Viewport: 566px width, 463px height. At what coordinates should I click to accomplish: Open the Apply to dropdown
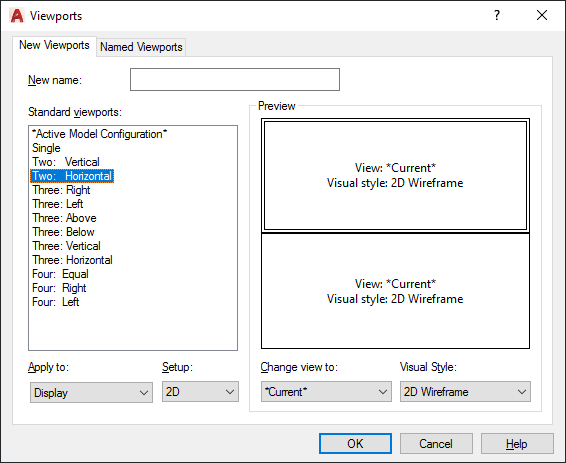(x=91, y=392)
